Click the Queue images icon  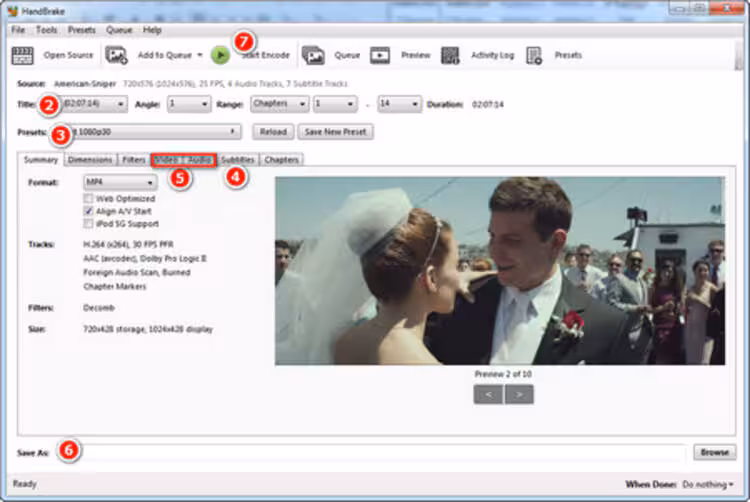(x=313, y=55)
